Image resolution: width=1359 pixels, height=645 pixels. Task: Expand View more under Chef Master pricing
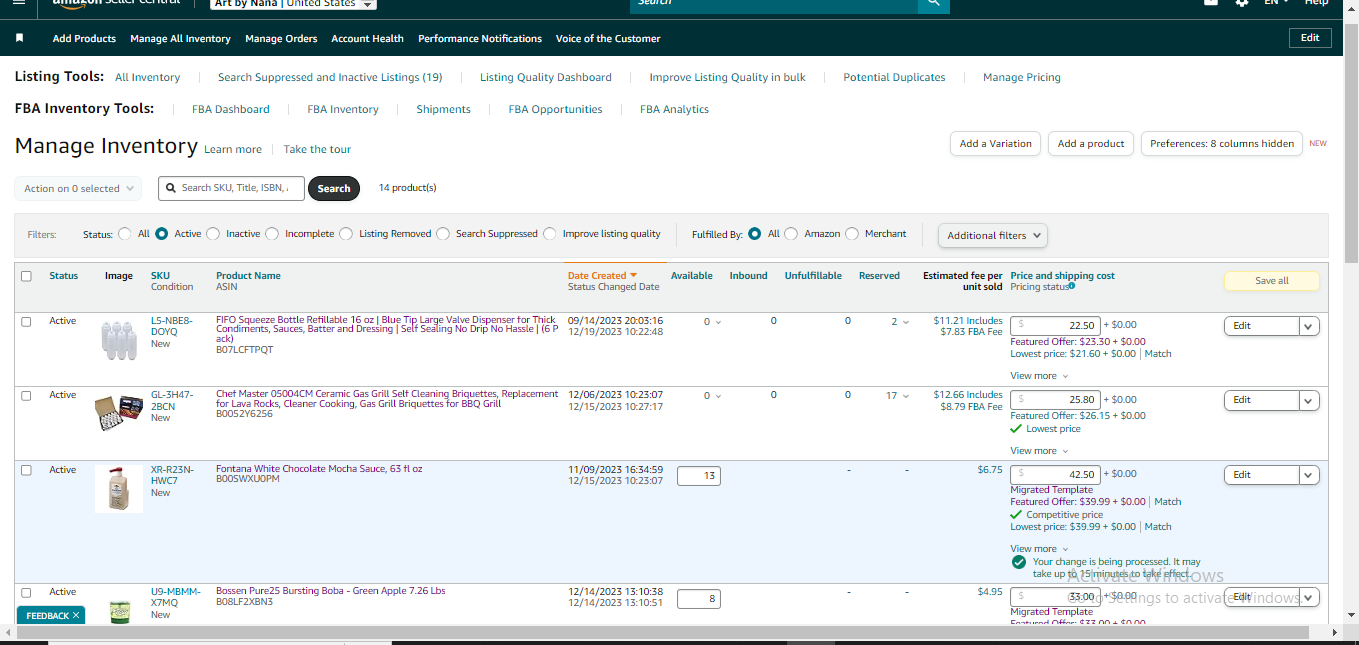(x=1039, y=451)
